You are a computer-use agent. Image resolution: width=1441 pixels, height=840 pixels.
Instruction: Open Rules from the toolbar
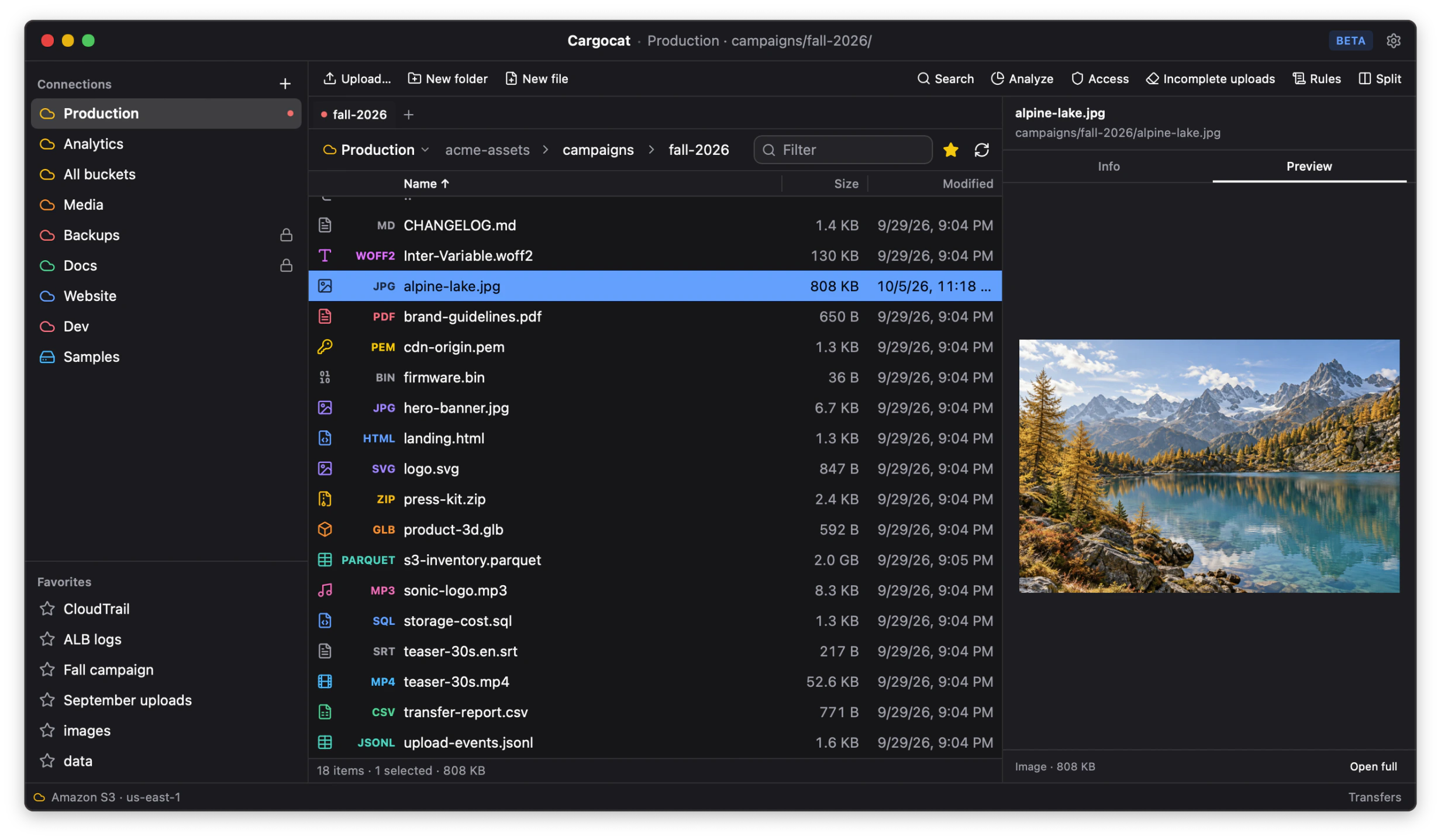(1316, 79)
